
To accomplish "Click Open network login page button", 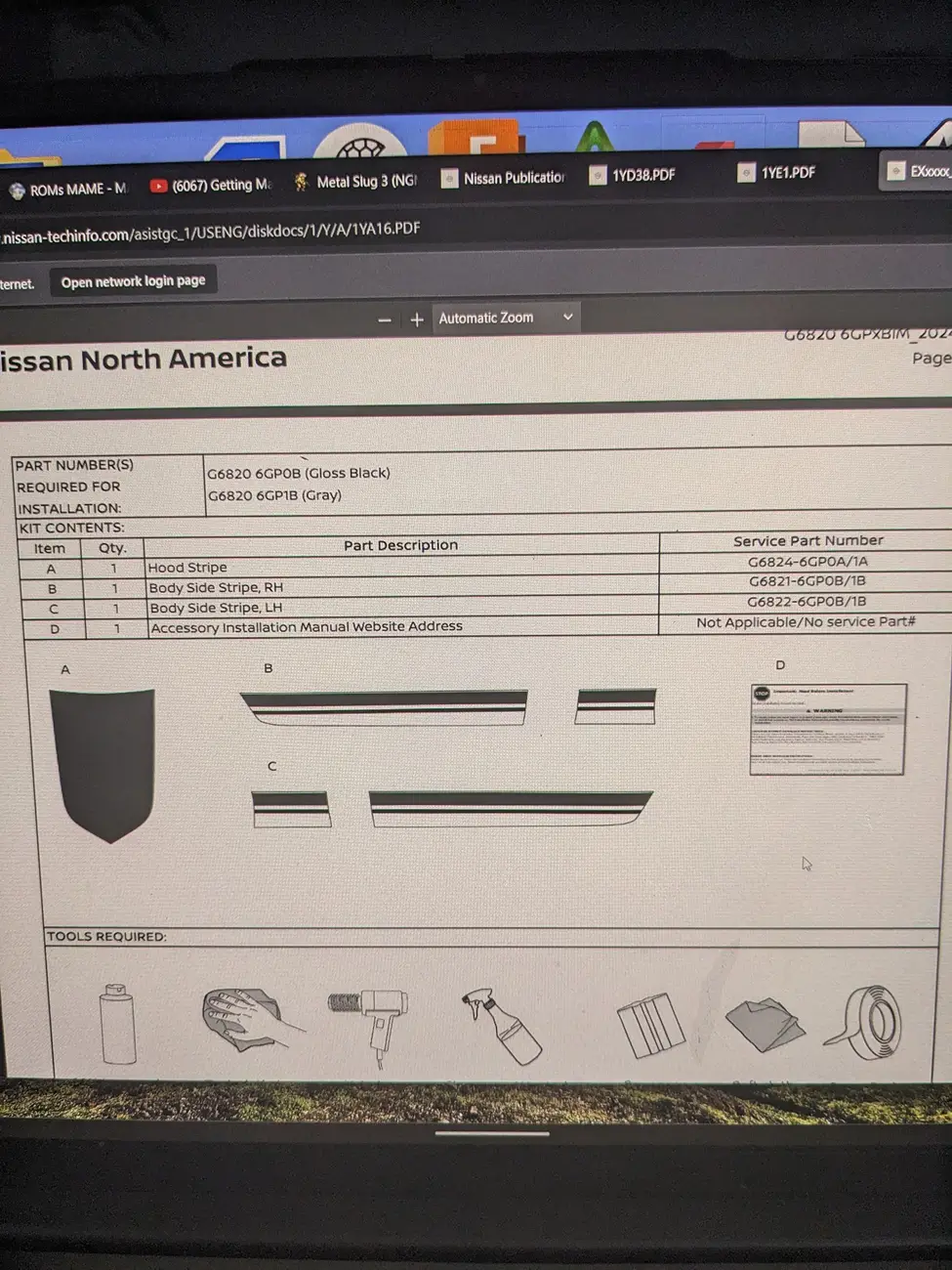I will click(133, 281).
